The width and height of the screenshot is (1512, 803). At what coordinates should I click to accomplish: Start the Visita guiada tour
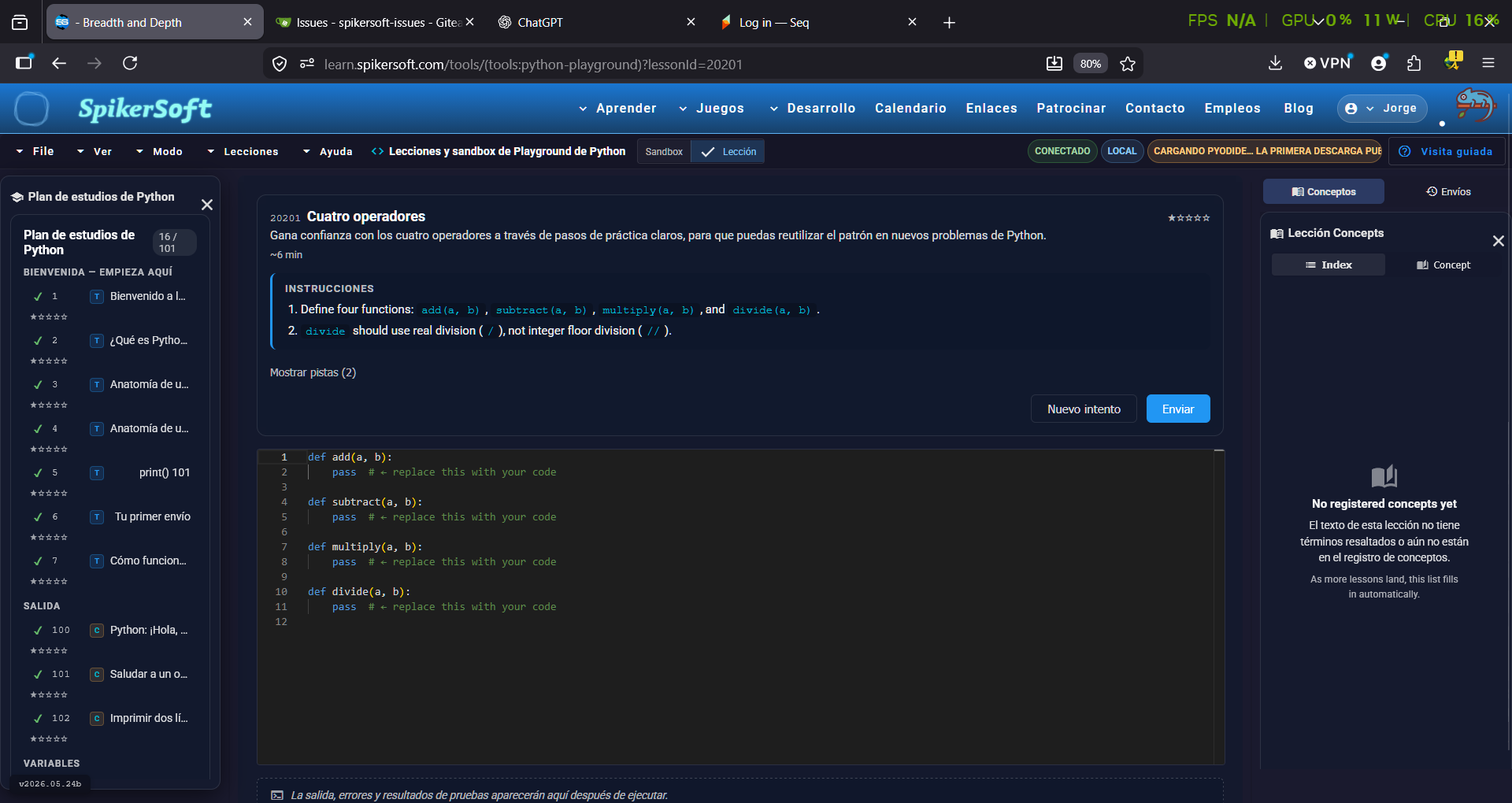click(1447, 151)
